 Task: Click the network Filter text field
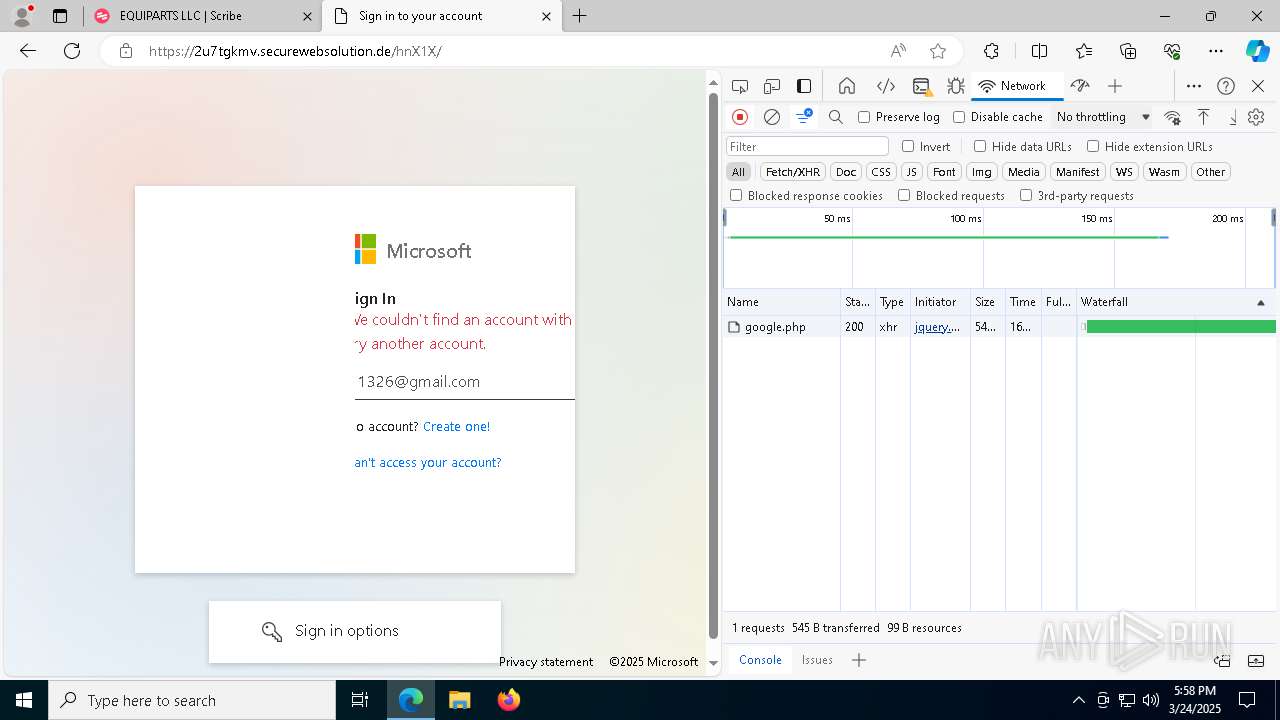807,146
